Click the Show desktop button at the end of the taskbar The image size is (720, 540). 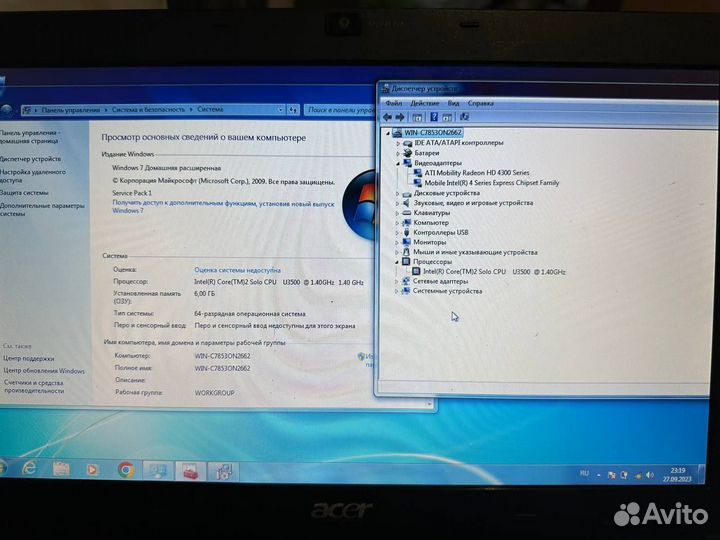tap(701, 475)
